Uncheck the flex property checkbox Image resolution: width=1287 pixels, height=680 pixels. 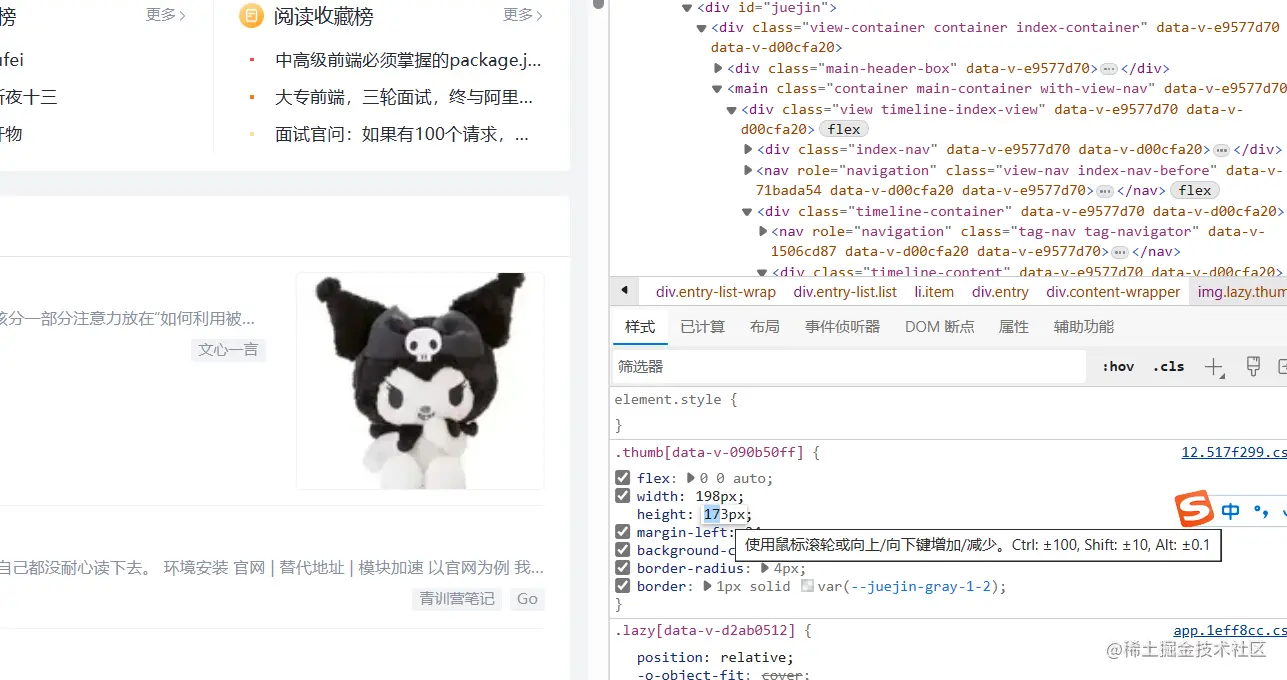click(x=622, y=478)
